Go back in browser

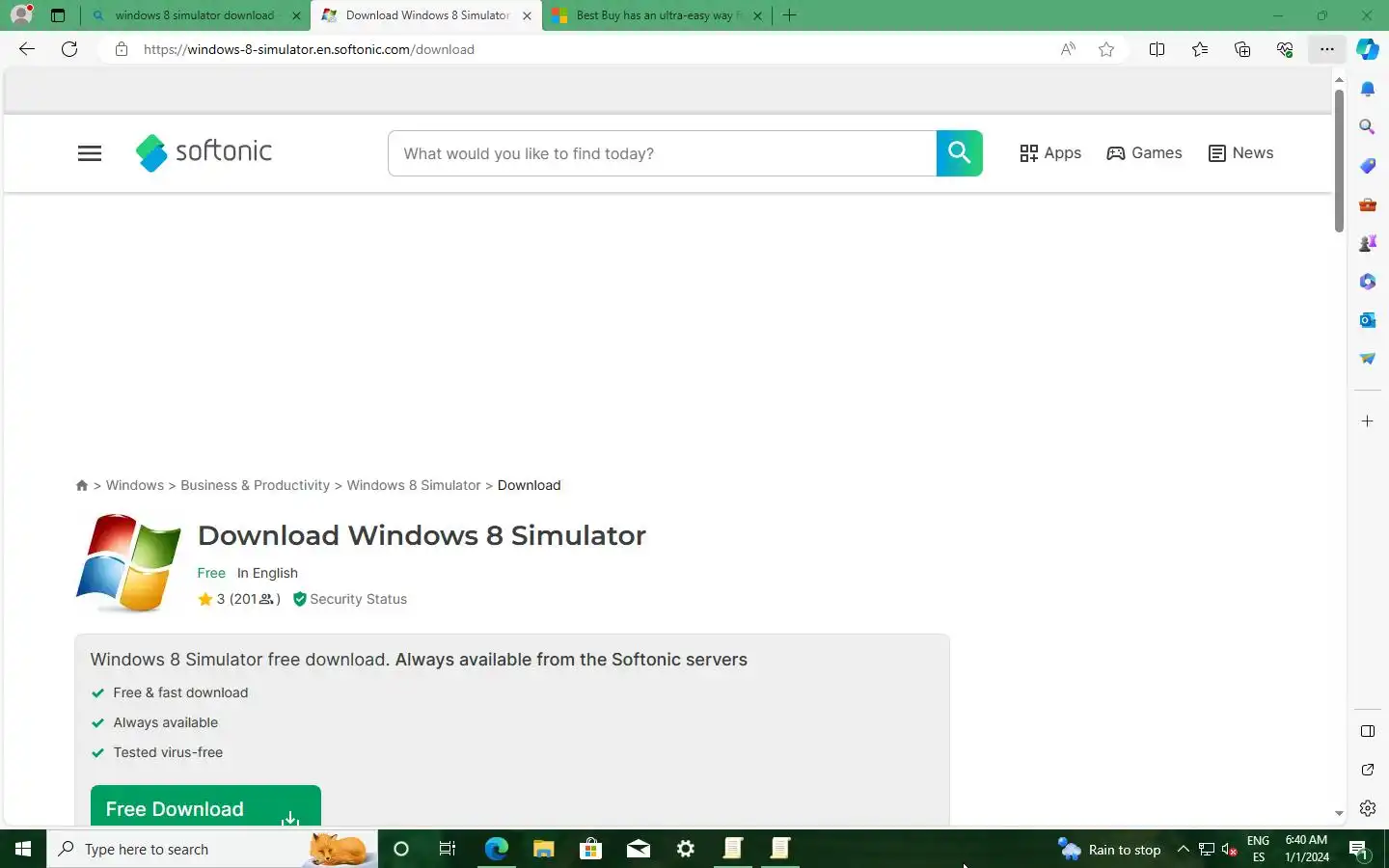pyautogui.click(x=27, y=49)
